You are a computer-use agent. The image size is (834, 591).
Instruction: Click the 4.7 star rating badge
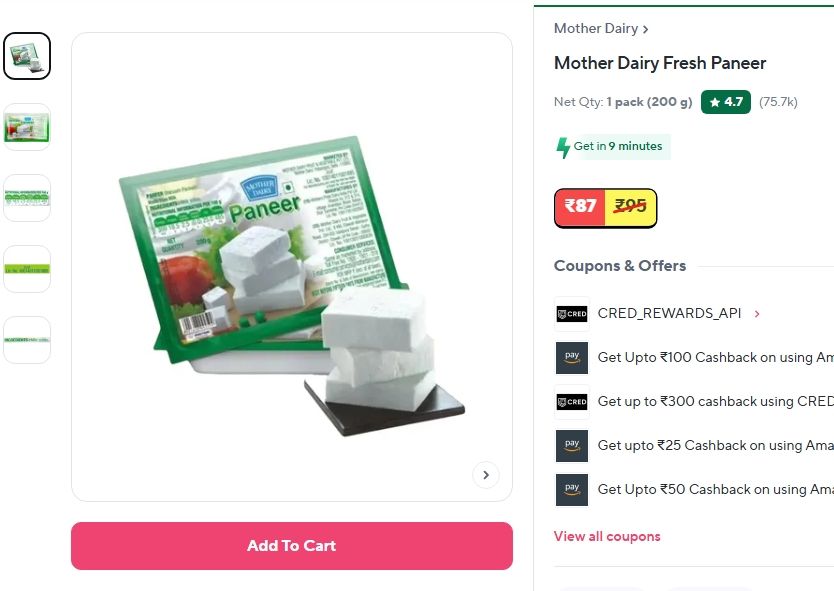tap(725, 102)
